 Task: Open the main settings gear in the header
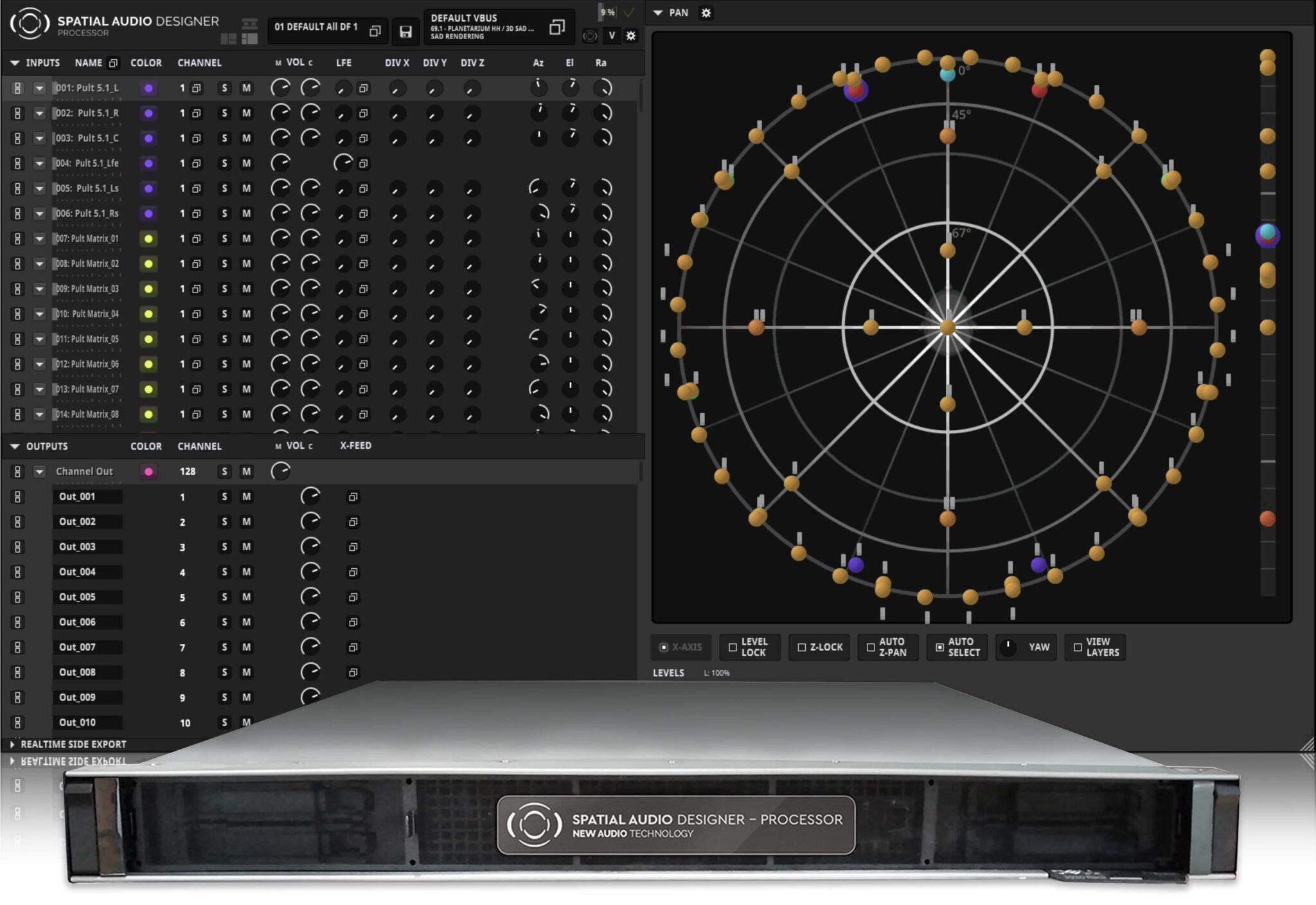(x=631, y=36)
